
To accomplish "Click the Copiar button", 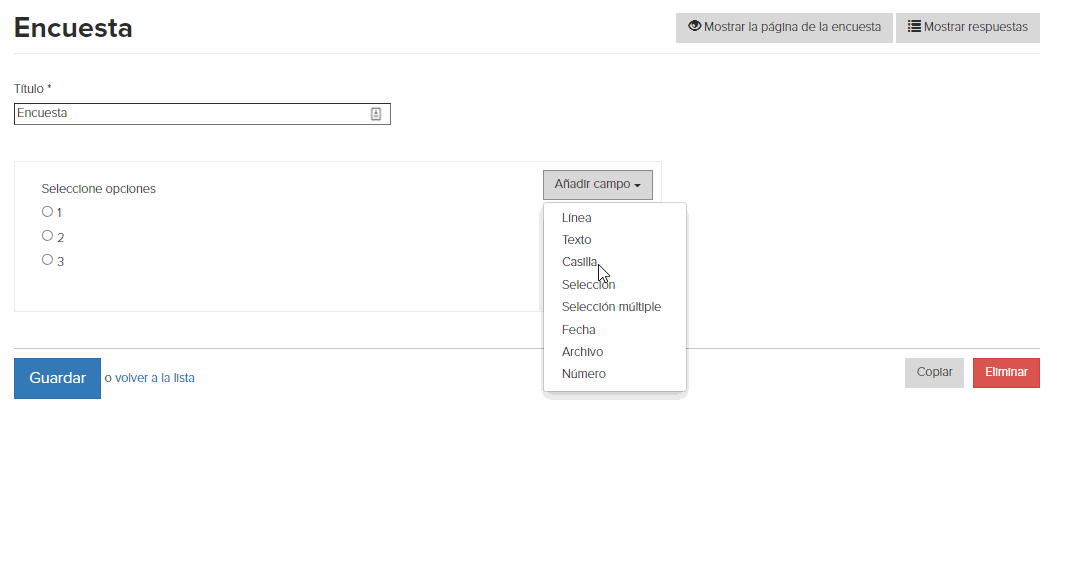I will (x=934, y=372).
